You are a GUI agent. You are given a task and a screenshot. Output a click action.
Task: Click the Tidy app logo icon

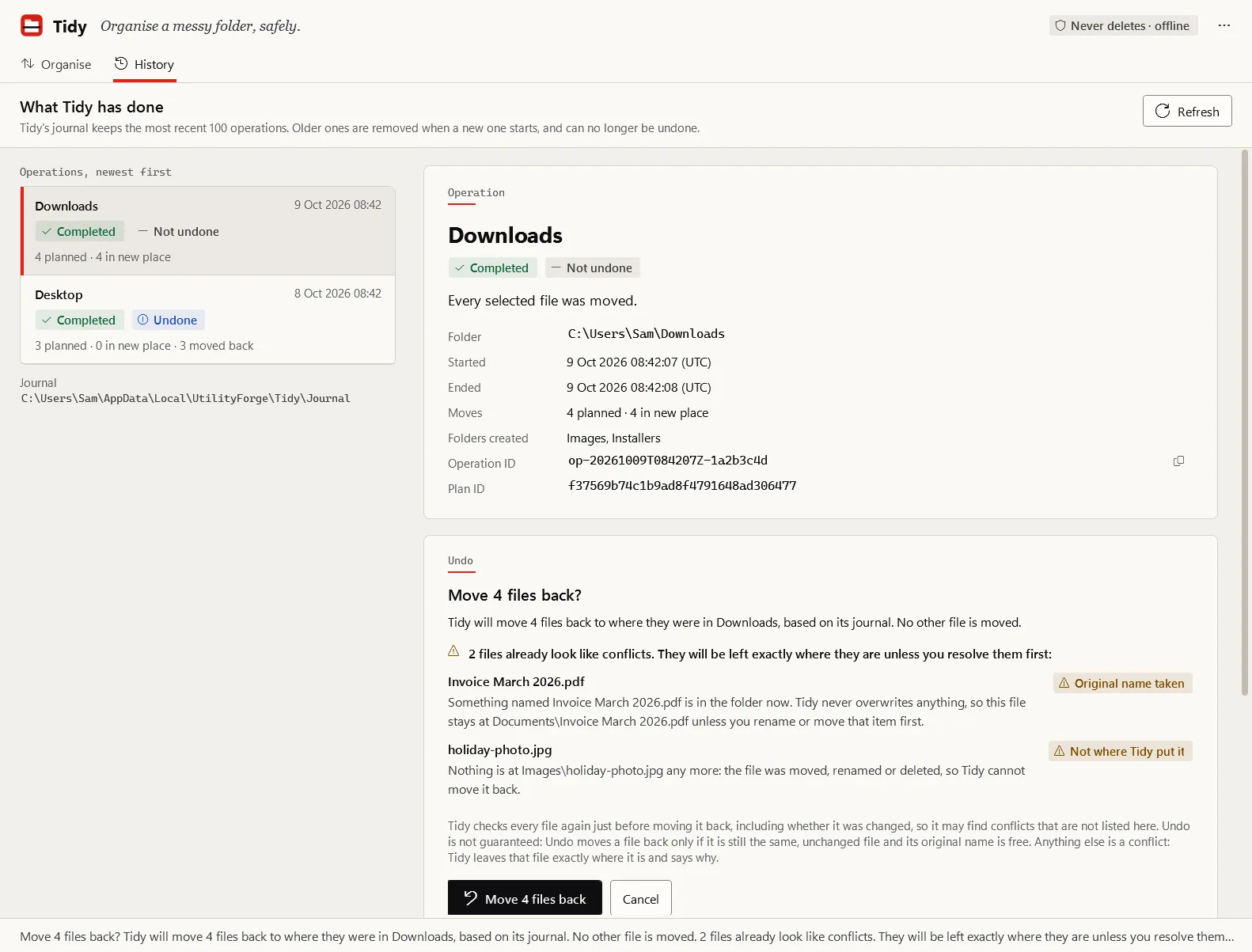click(x=32, y=25)
